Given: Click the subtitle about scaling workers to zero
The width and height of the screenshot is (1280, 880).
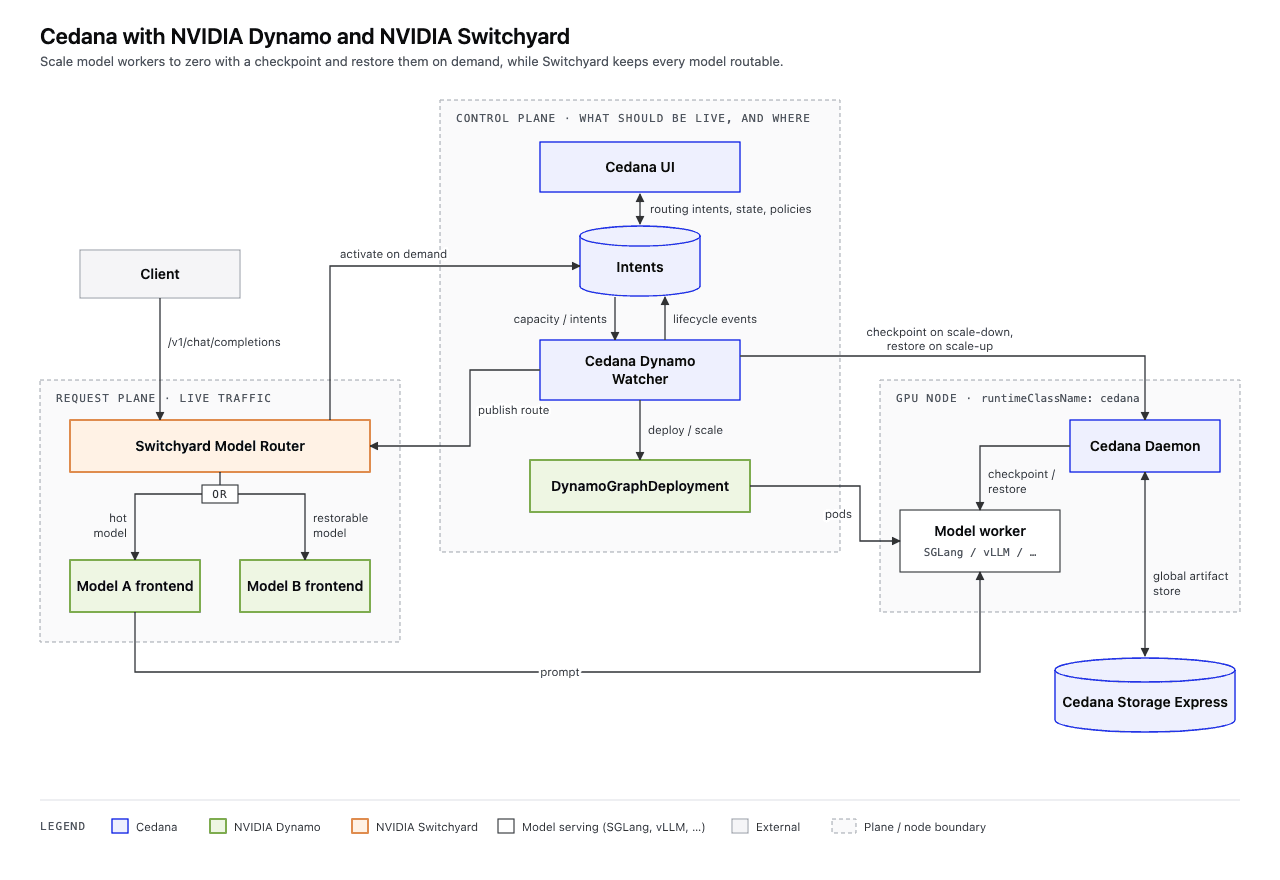Looking at the screenshot, I should pos(412,62).
